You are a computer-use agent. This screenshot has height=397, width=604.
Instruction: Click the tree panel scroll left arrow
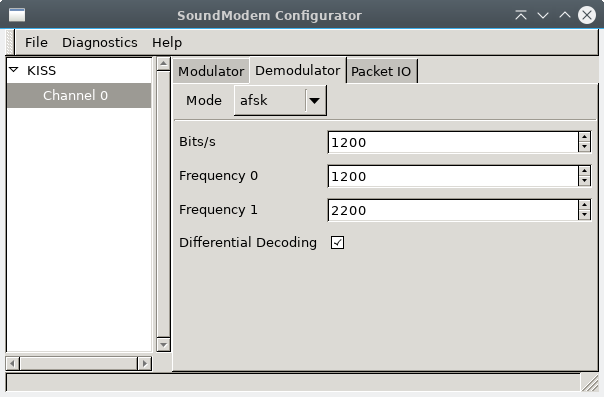(x=13, y=363)
